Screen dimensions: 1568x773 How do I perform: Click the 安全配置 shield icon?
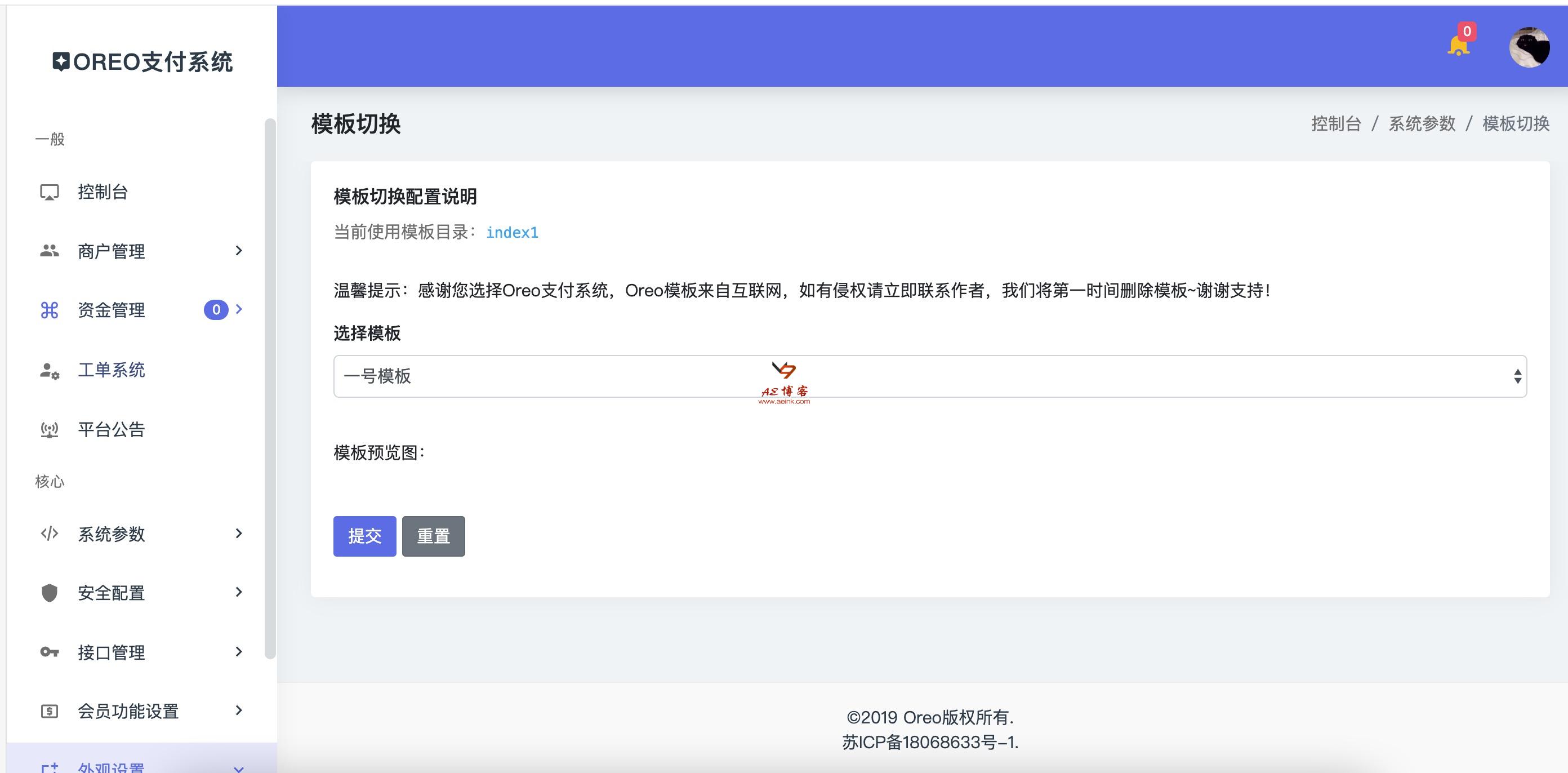[50, 593]
